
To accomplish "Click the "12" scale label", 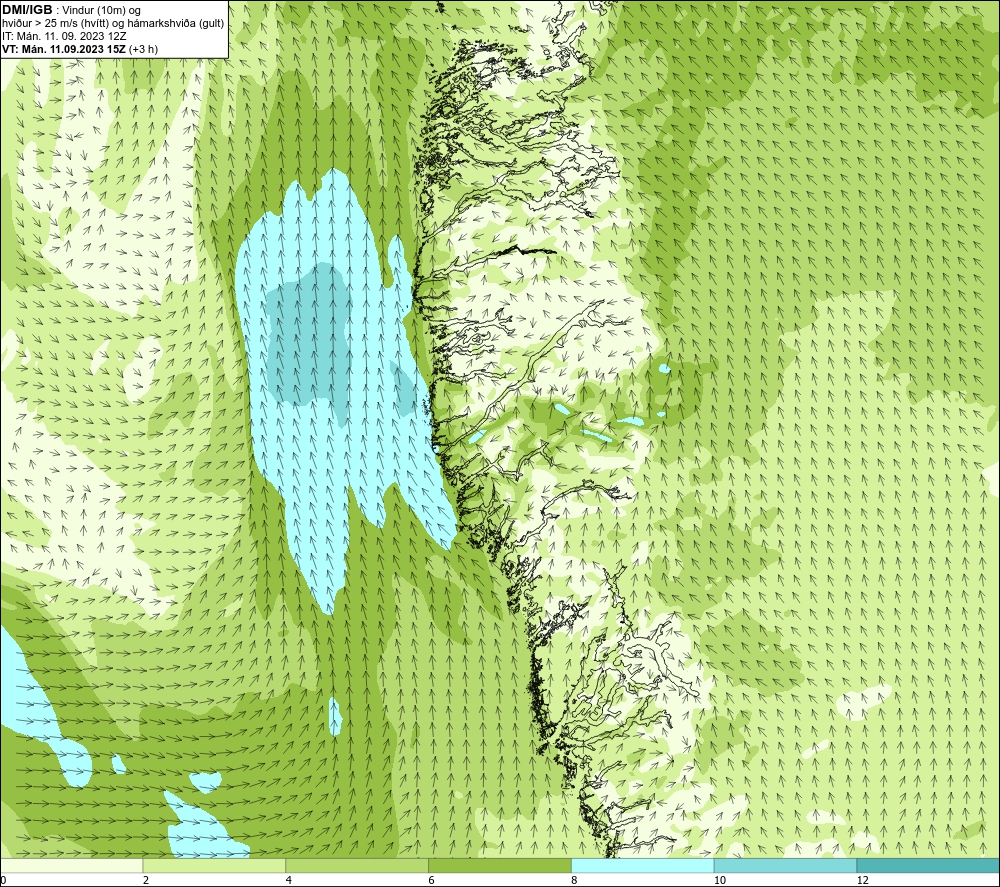I will coord(863,880).
